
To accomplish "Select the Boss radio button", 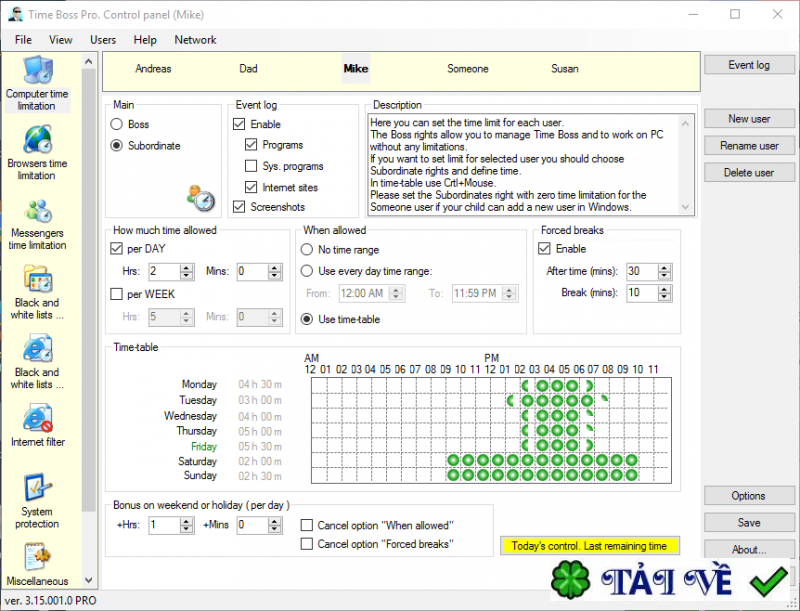I will [117, 124].
